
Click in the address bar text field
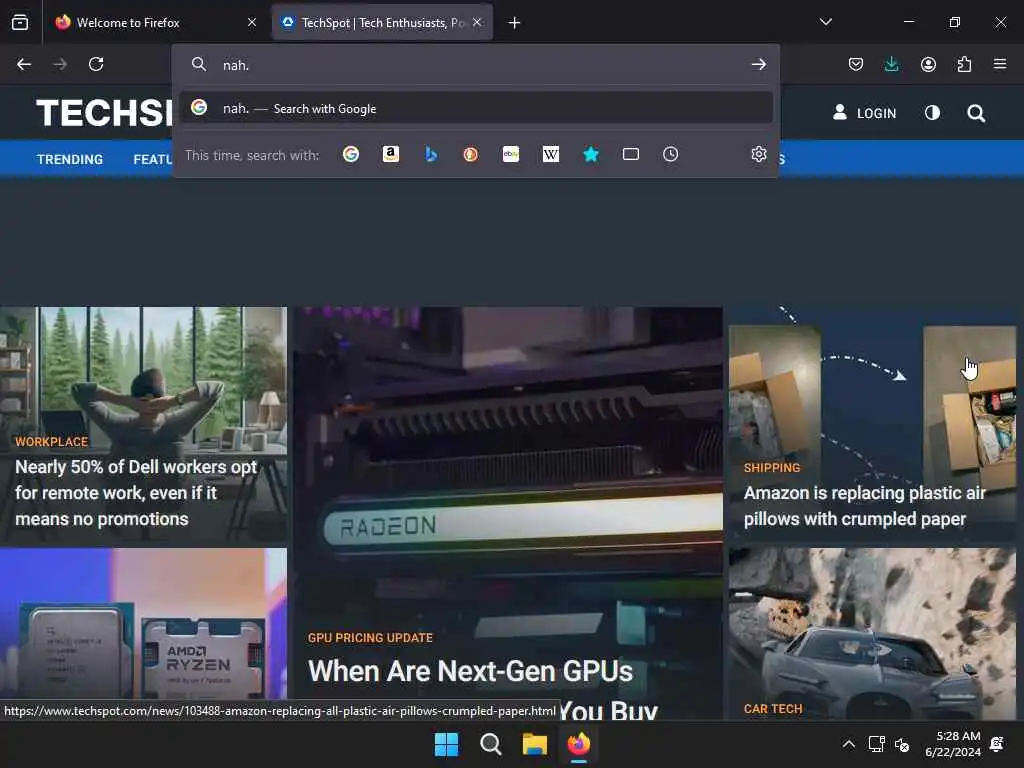[x=480, y=65]
